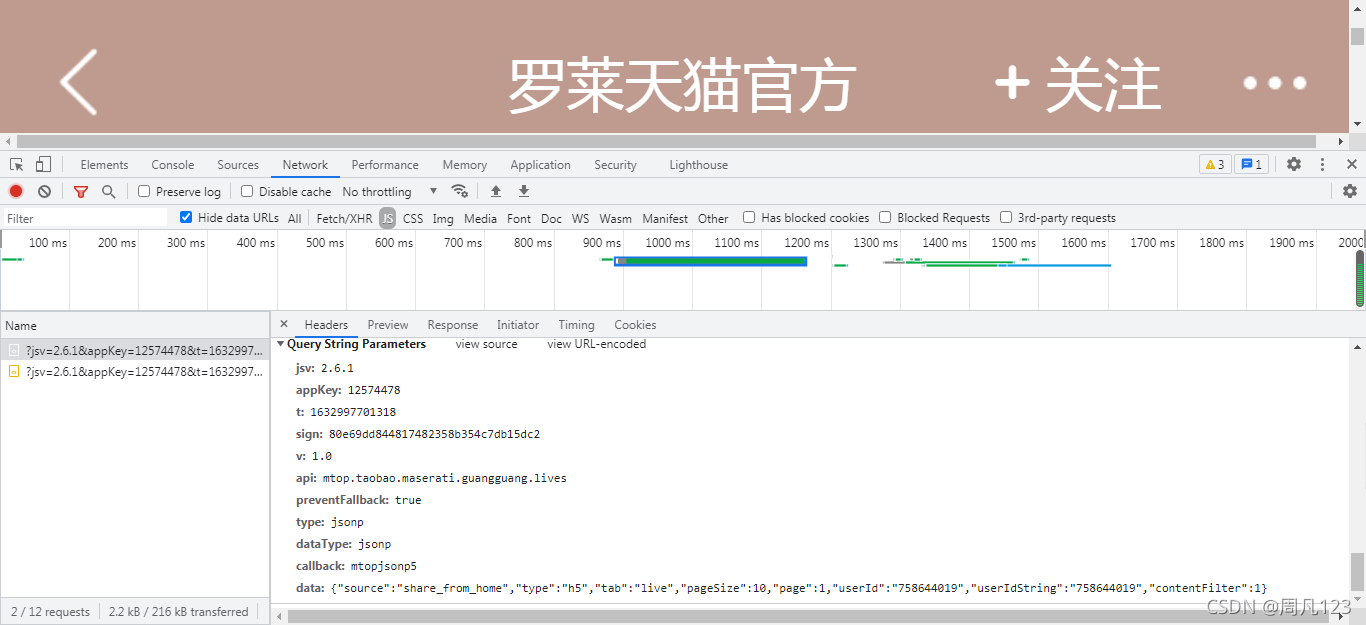Filter requests by Other
Screen dimensions: 1366x625
pyautogui.click(x=713, y=218)
